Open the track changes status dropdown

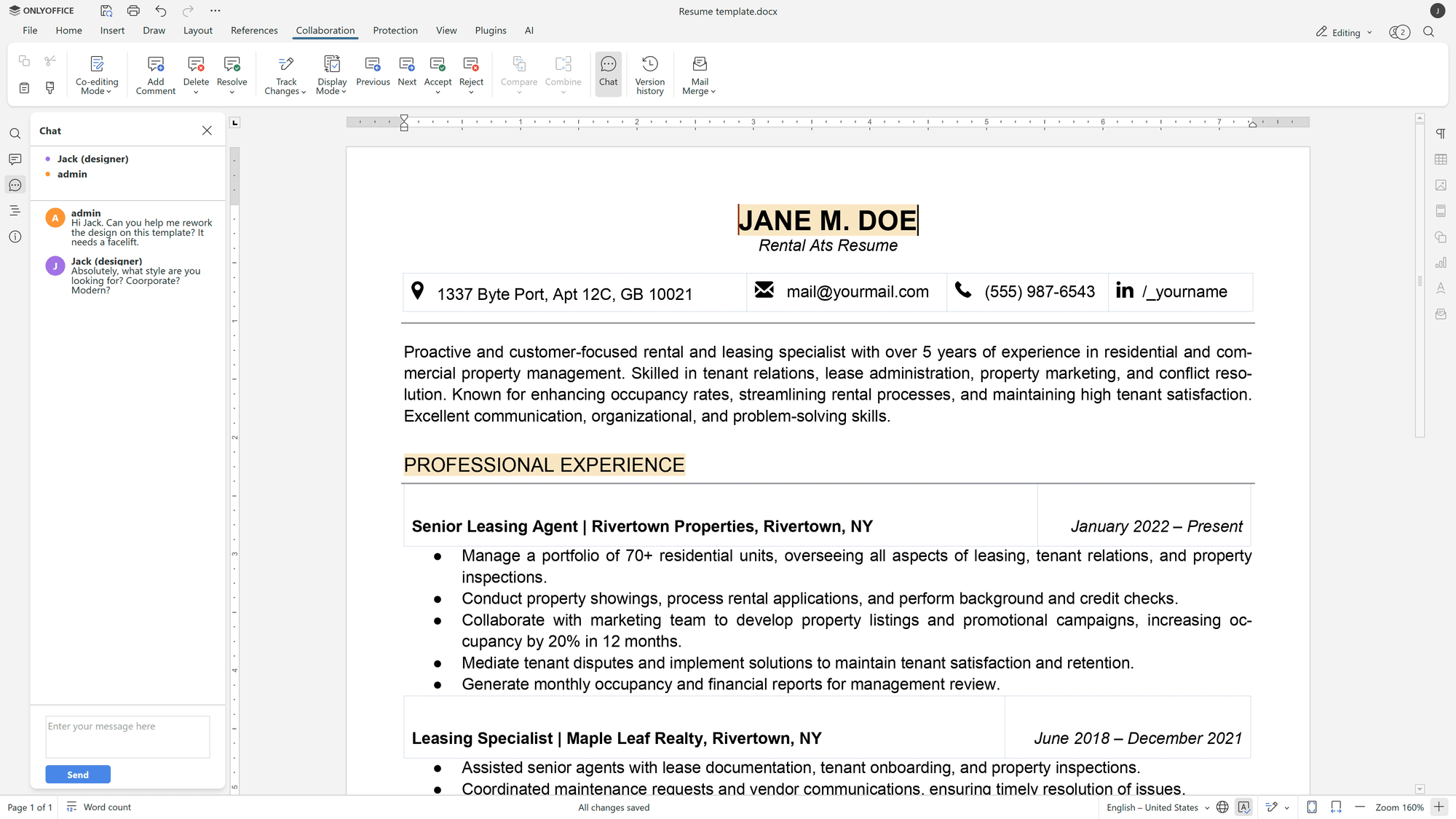(x=1286, y=807)
